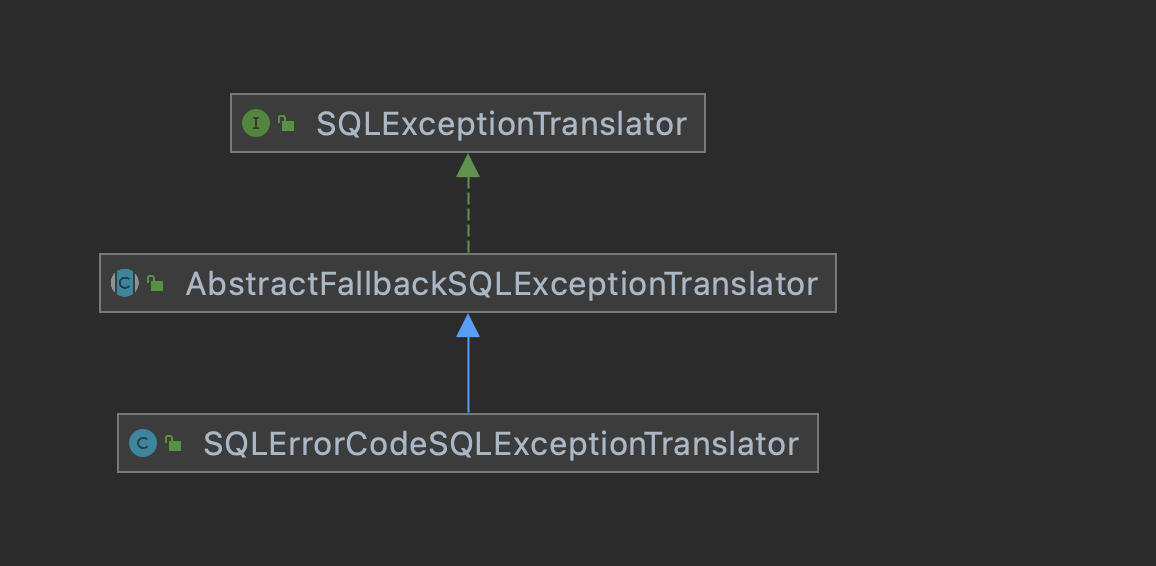Click the abstract class icon on AbstractFallbackSQLExceptionTranslator
Screen dimensions: 1156x566
click(x=125, y=283)
